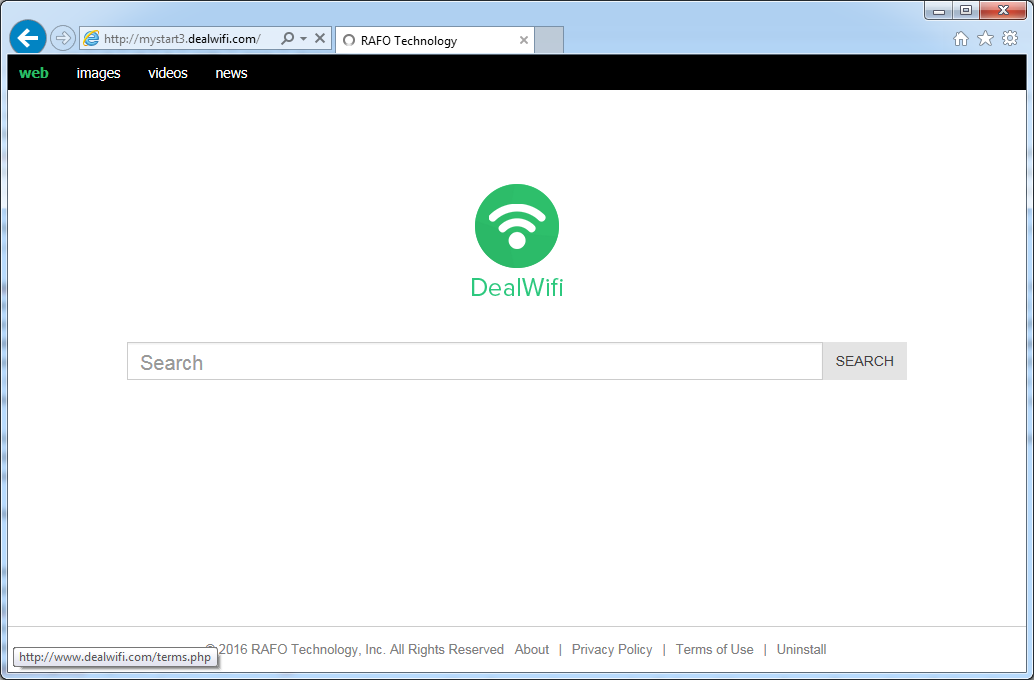Restore down the browser window
The height and width of the screenshot is (680, 1034).
click(966, 10)
